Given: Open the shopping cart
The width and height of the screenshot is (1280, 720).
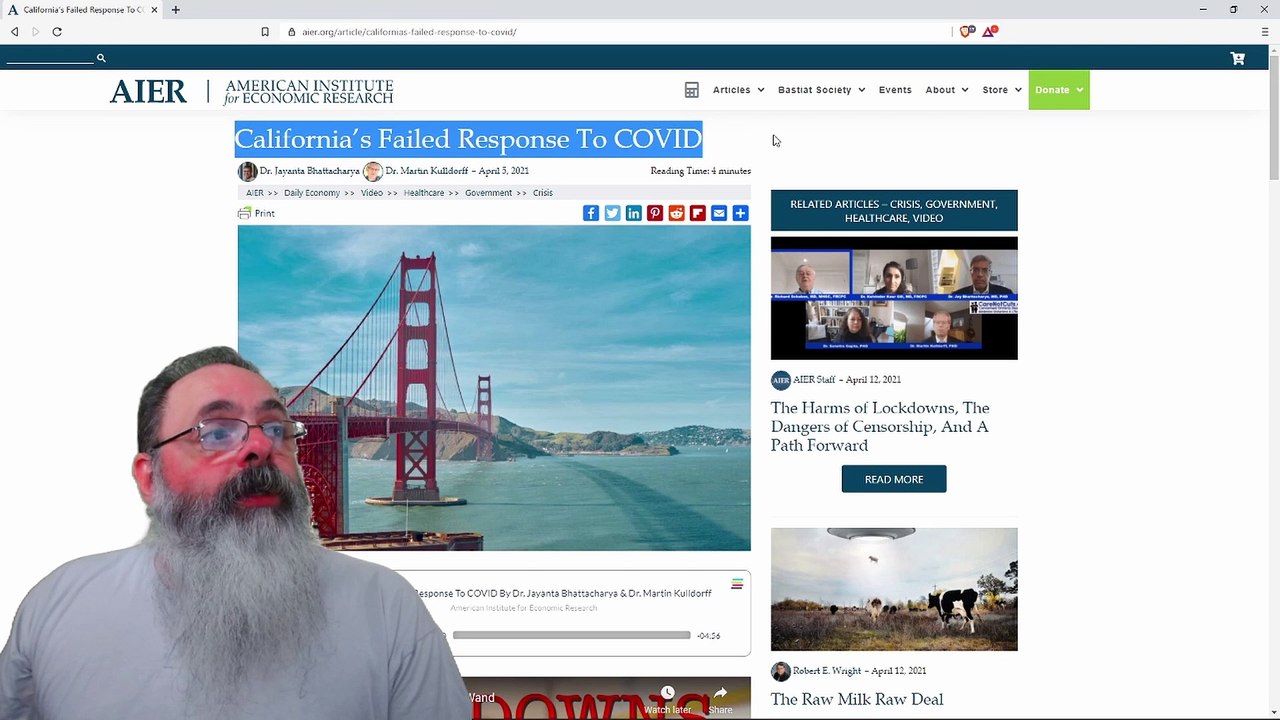Looking at the screenshot, I should click(x=1237, y=58).
